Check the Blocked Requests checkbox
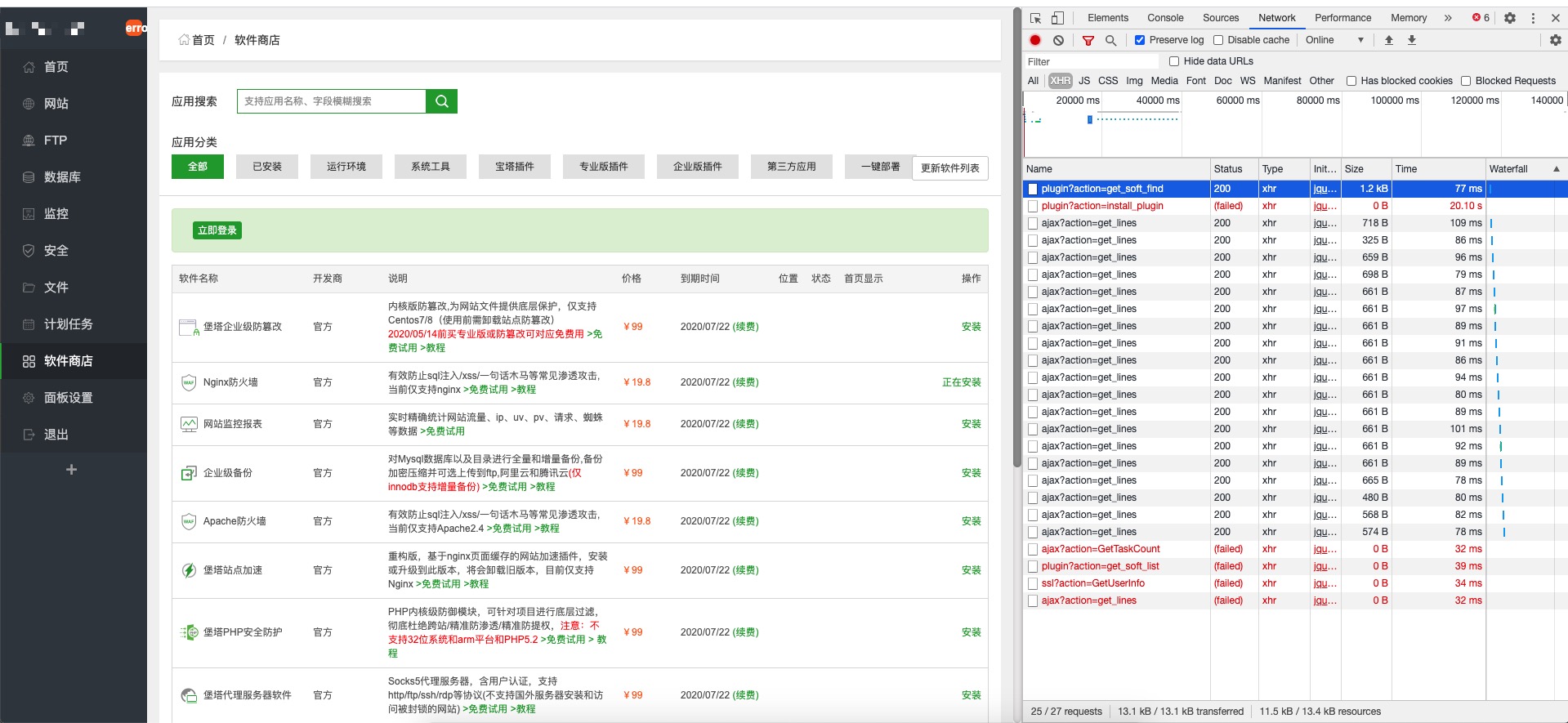This screenshot has height=723, width=1568. pyautogui.click(x=1466, y=81)
